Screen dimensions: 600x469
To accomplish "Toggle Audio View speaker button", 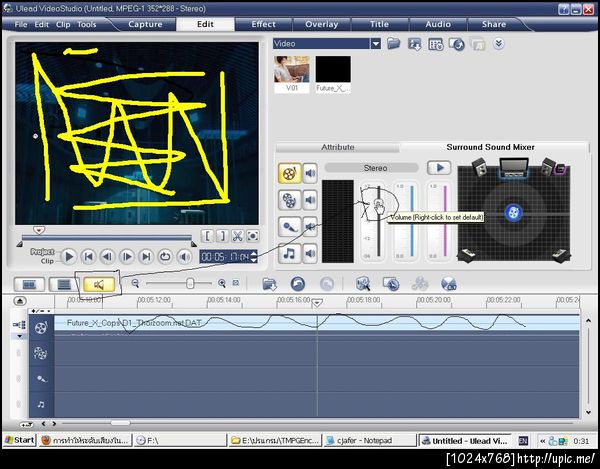I will 99,284.
